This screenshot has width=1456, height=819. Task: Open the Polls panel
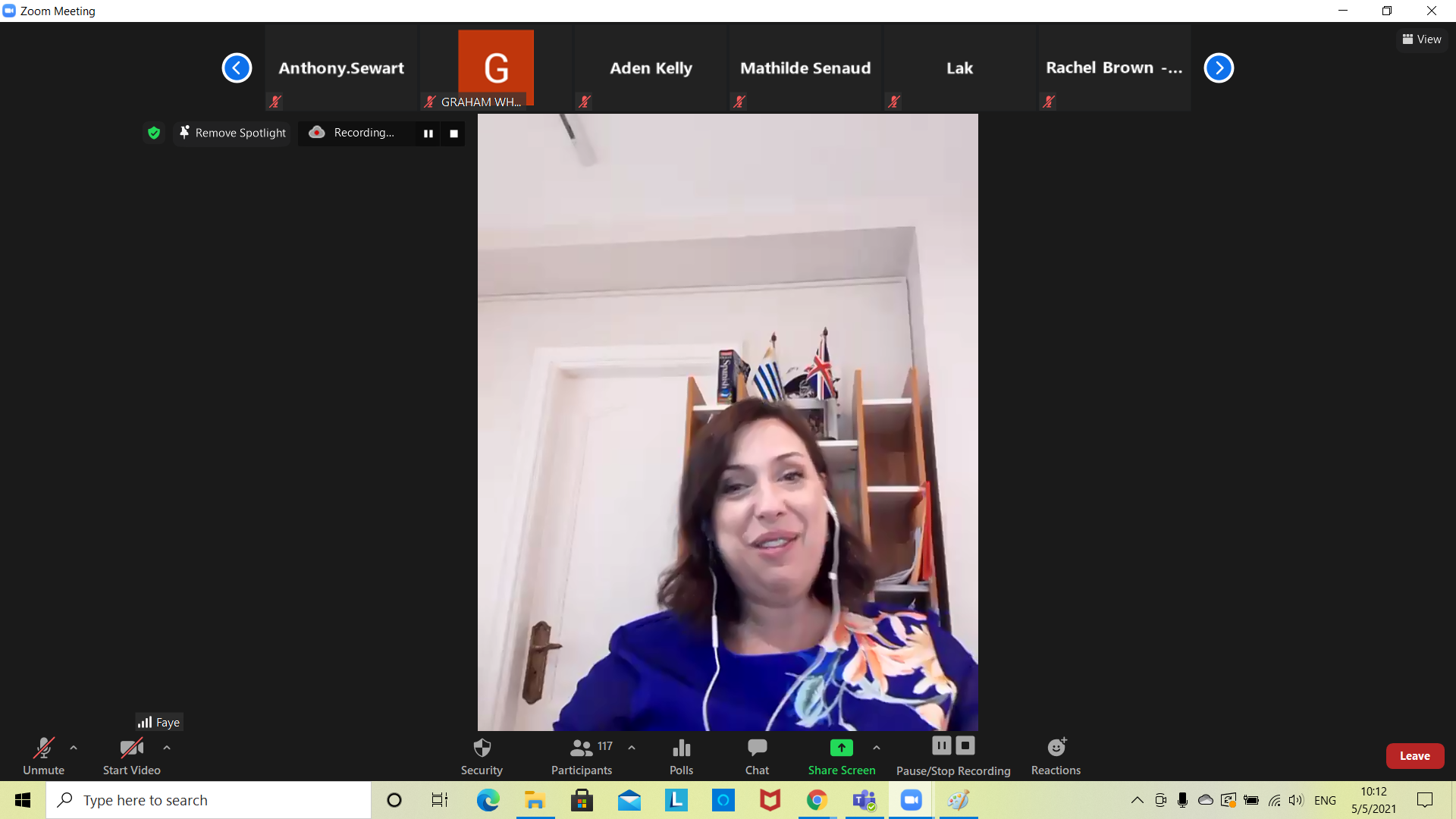tap(681, 748)
